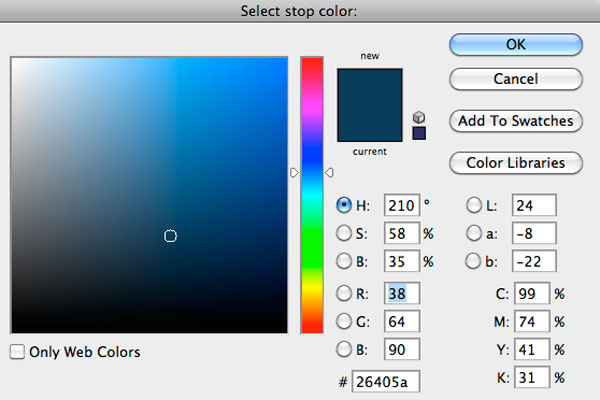Confirm the color with the OK button
This screenshot has height=400, width=600.
515,44
